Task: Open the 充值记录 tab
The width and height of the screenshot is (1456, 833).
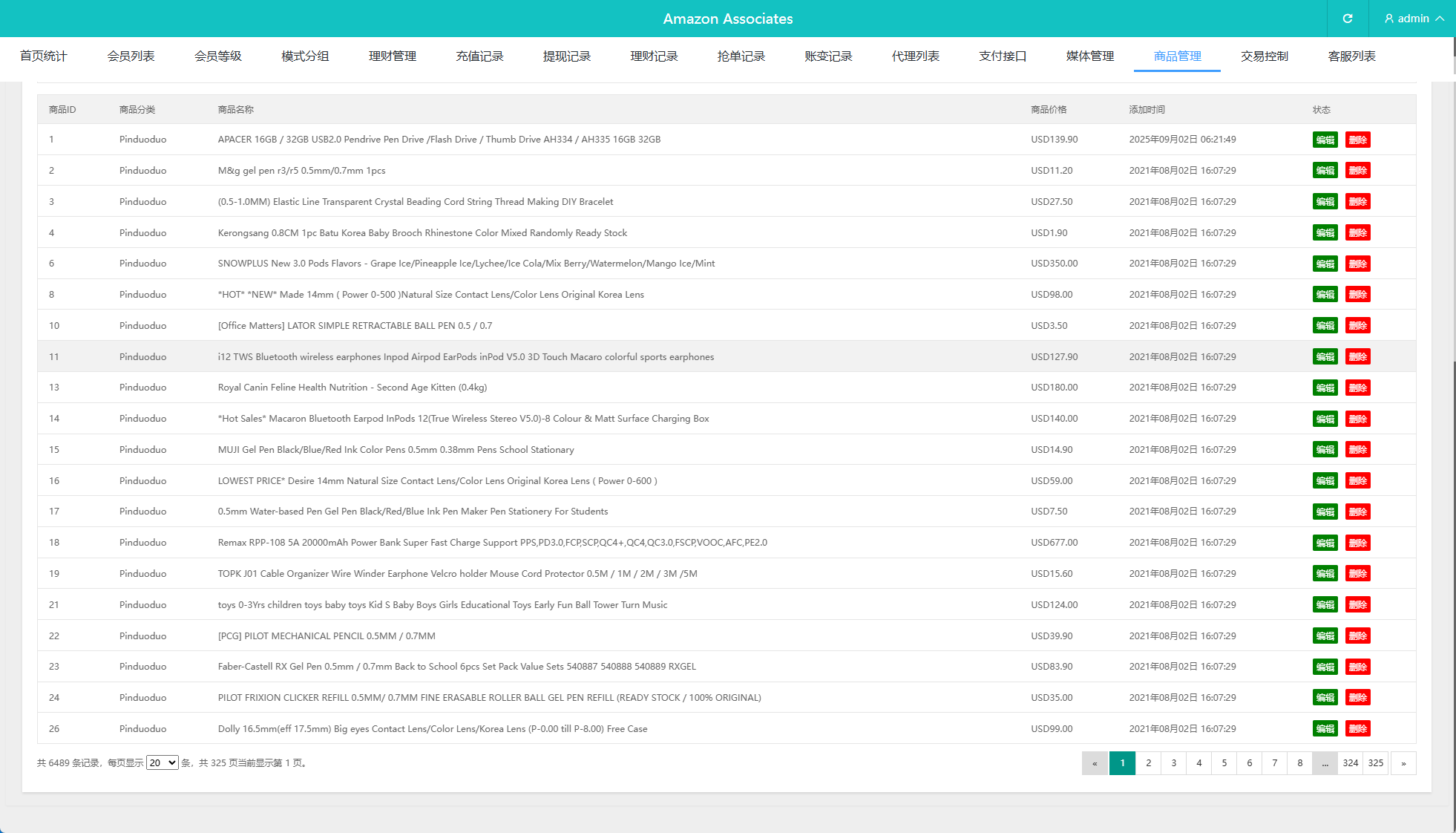Action: point(479,56)
